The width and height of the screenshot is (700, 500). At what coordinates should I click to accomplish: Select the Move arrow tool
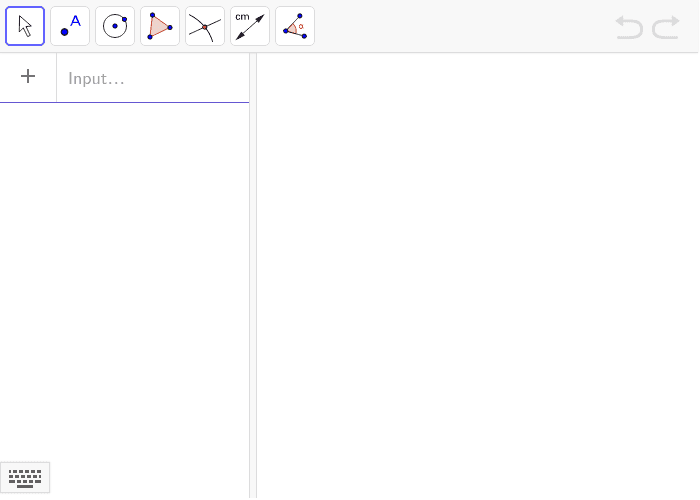click(x=25, y=26)
